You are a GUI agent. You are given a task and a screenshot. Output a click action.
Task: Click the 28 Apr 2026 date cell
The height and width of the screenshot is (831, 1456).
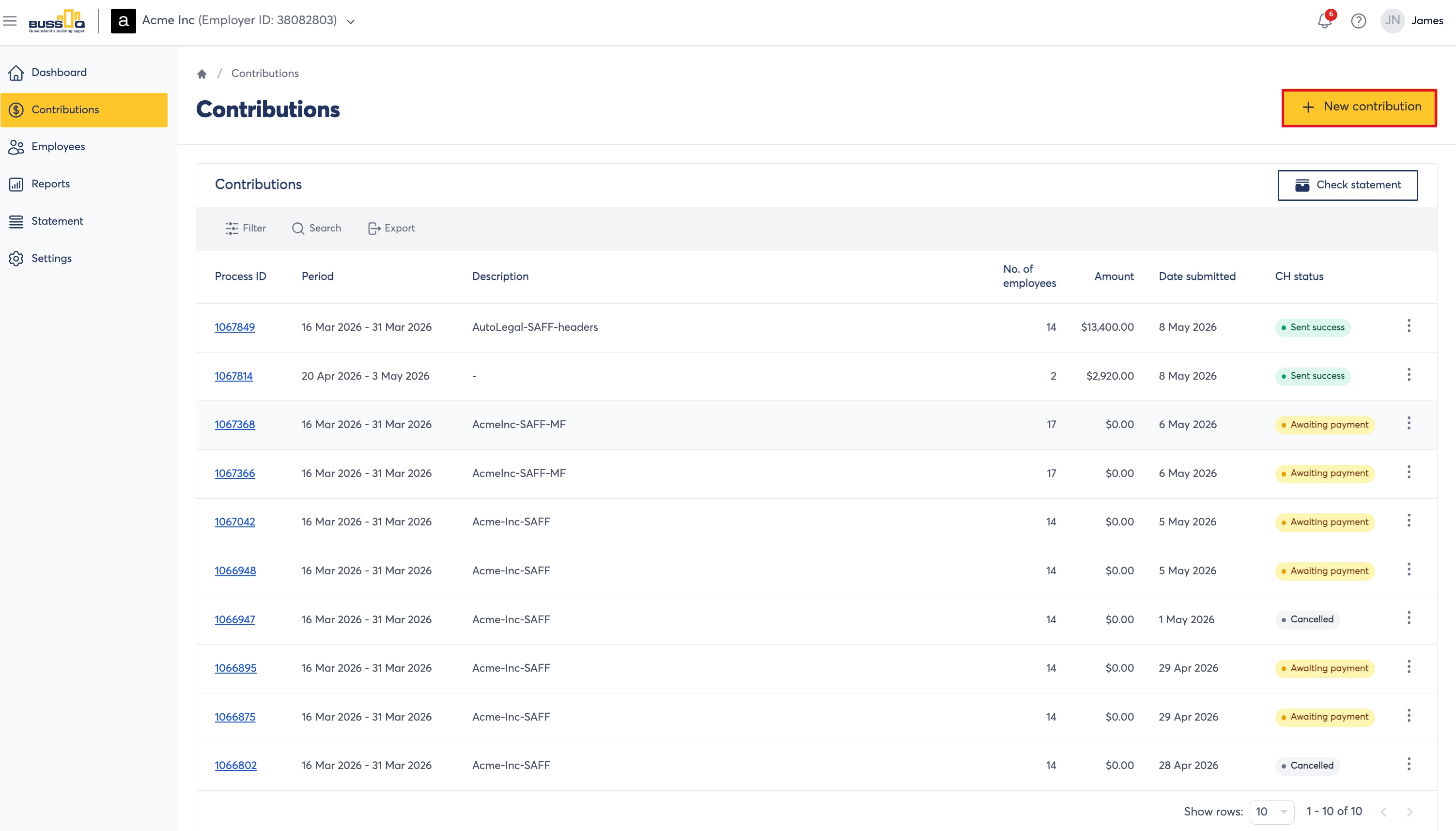[1188, 766]
